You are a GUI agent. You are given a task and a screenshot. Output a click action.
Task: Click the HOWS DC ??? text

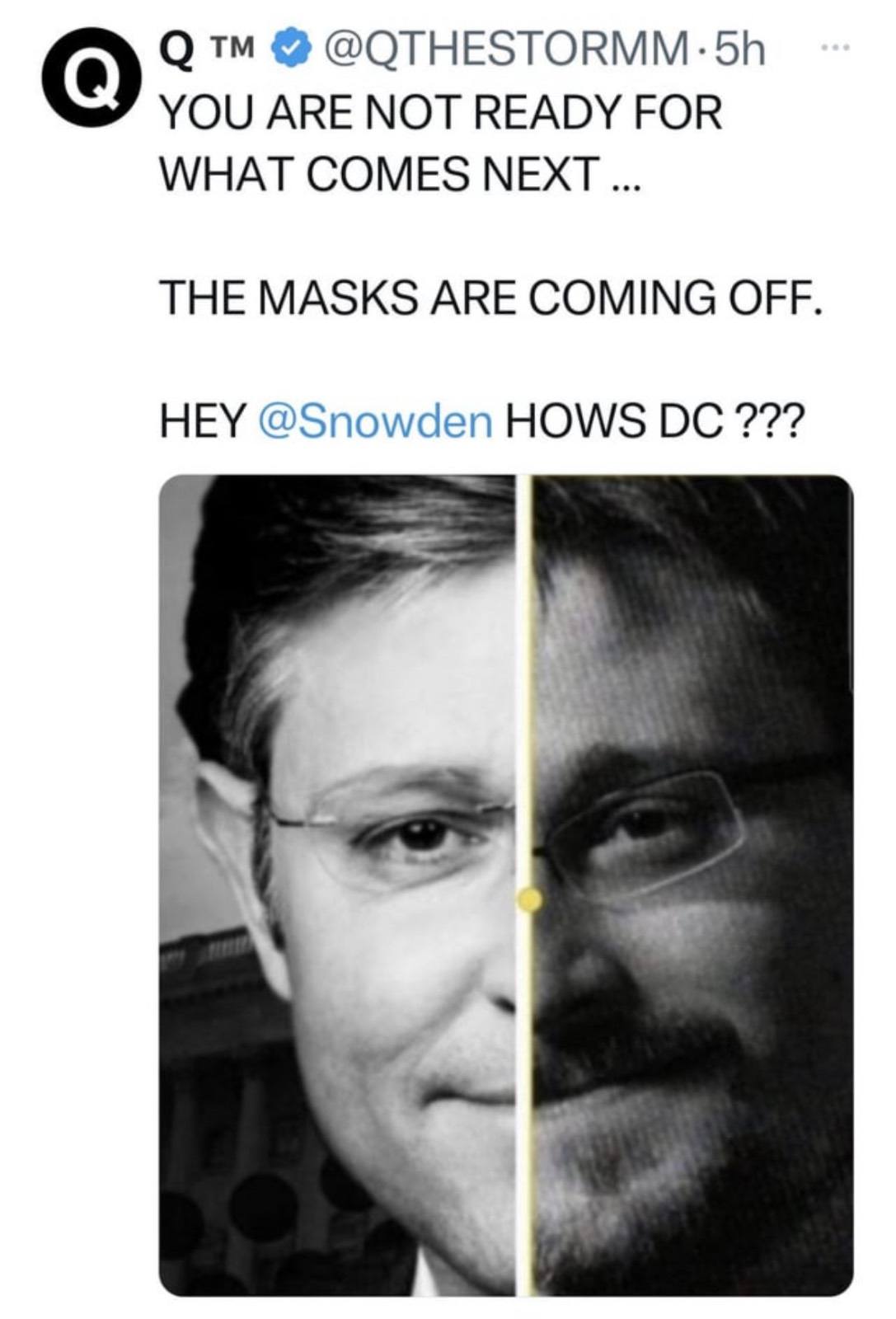point(651,420)
